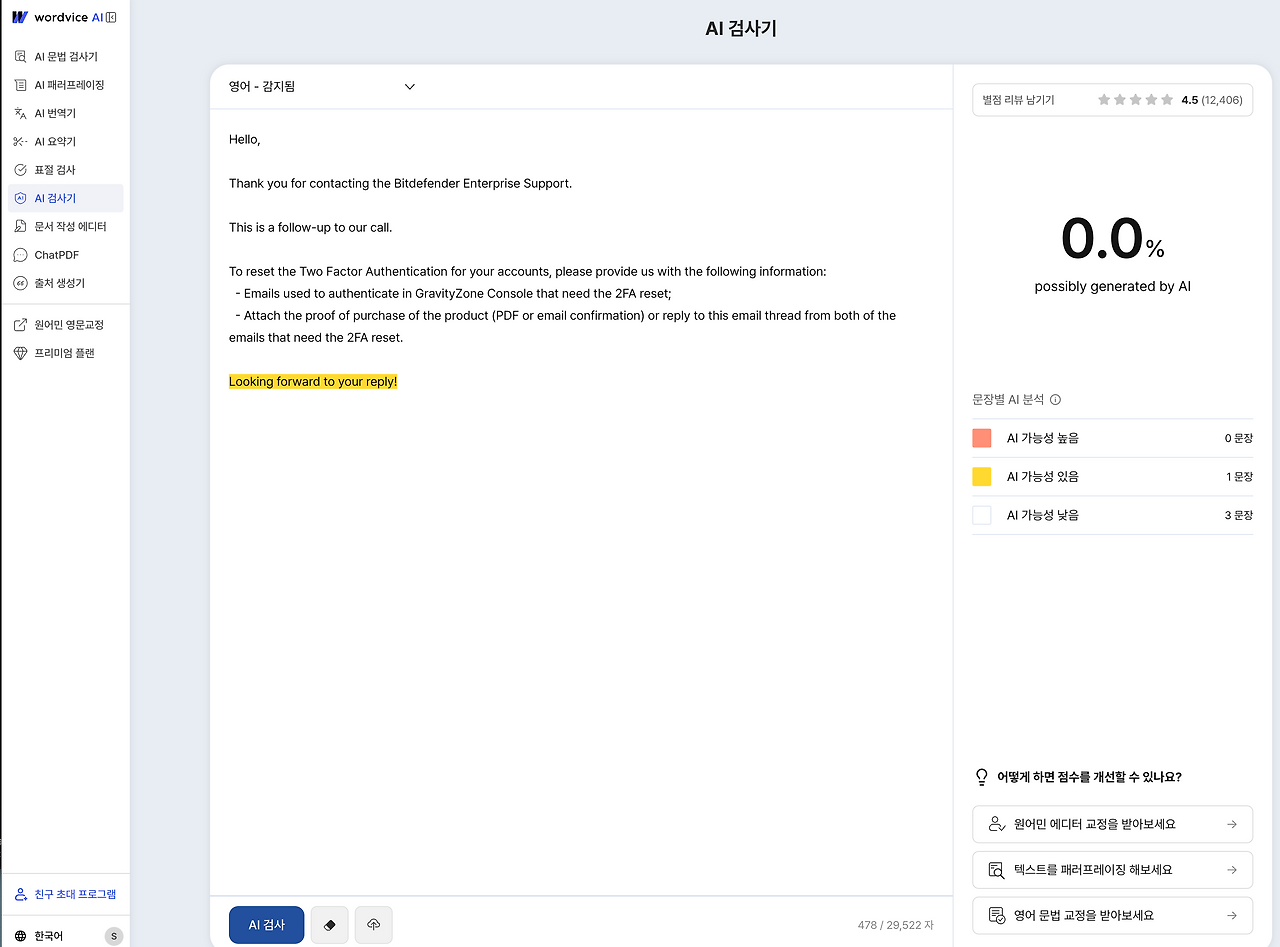Click the ChatPDF chat bubble icon
Screen dimensions: 1280x947
point(20,255)
